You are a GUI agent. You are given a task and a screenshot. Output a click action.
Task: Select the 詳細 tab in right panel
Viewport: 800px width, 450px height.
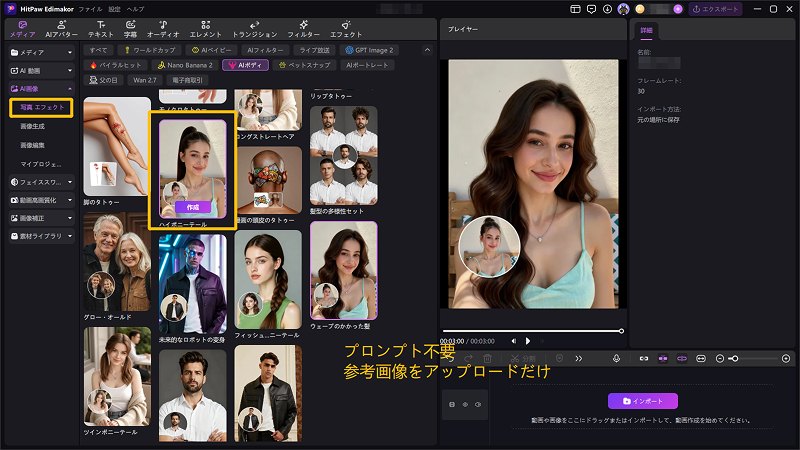(x=646, y=30)
